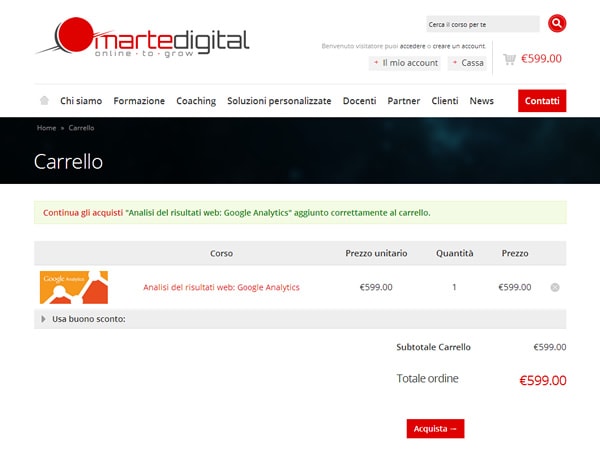
Task: Open the Docenti menu item
Action: pos(359,101)
